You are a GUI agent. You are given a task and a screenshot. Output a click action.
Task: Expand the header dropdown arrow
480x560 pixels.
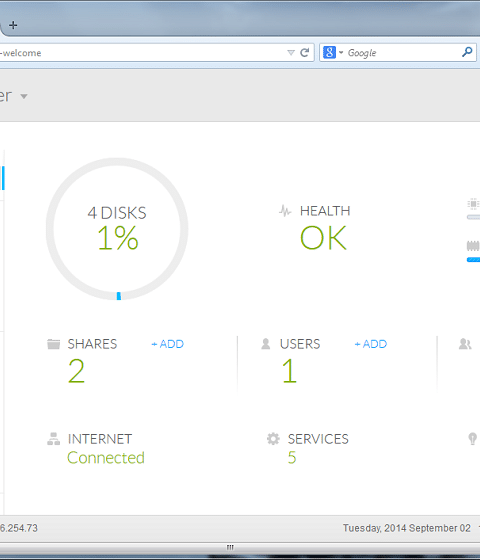[24, 96]
